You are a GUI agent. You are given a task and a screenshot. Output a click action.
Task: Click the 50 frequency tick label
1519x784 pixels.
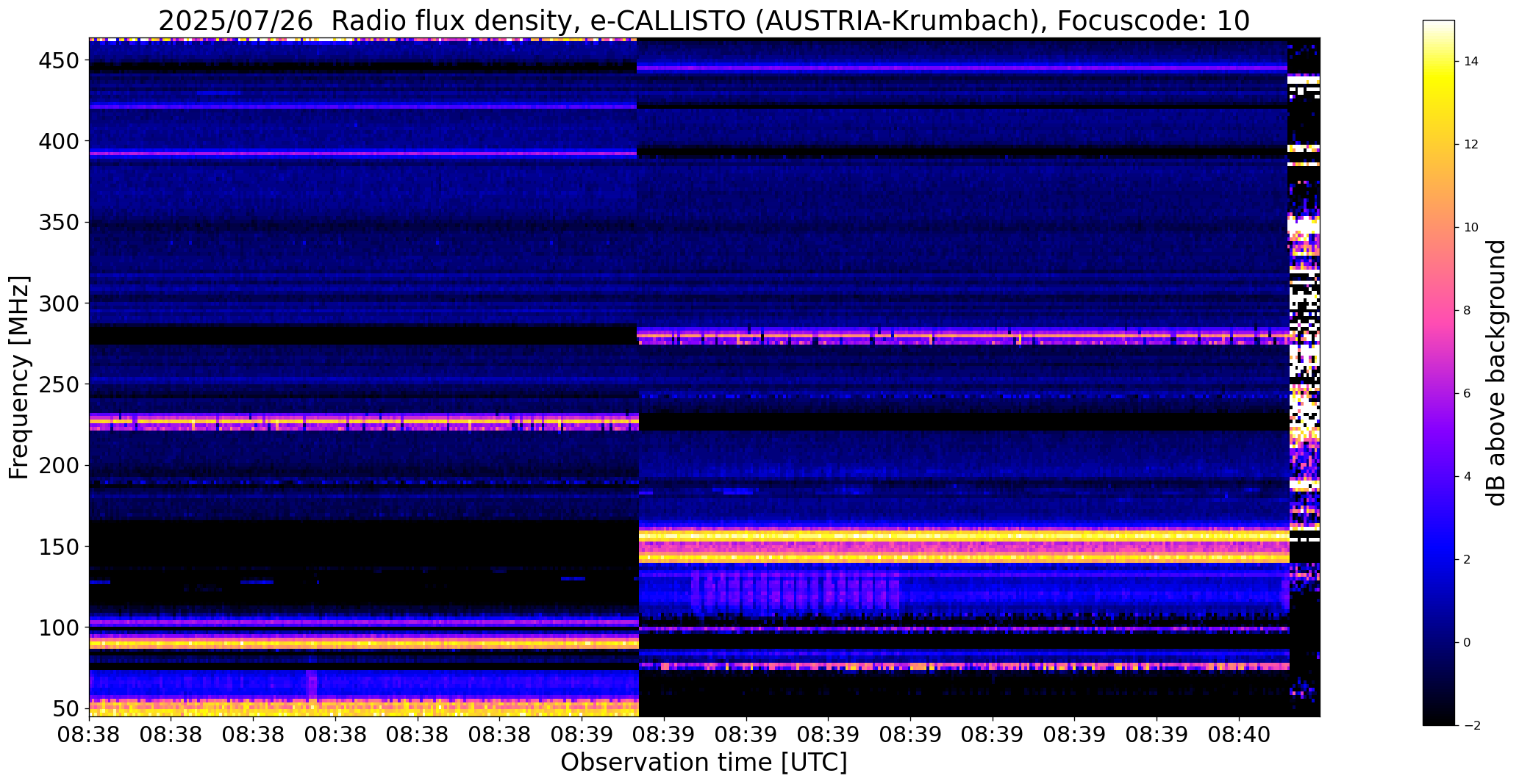pos(66,708)
